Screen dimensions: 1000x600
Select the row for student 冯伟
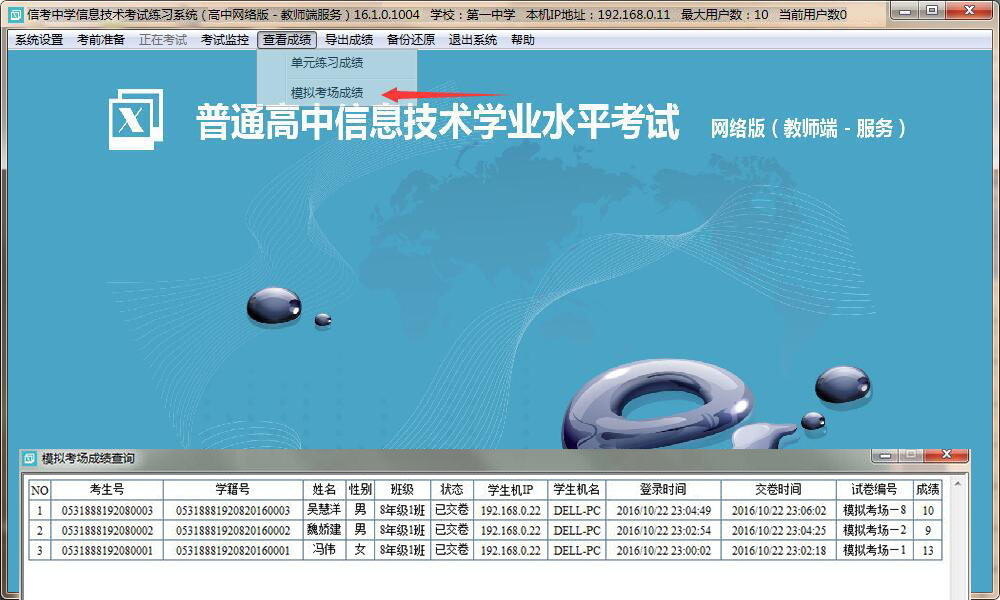(324, 550)
